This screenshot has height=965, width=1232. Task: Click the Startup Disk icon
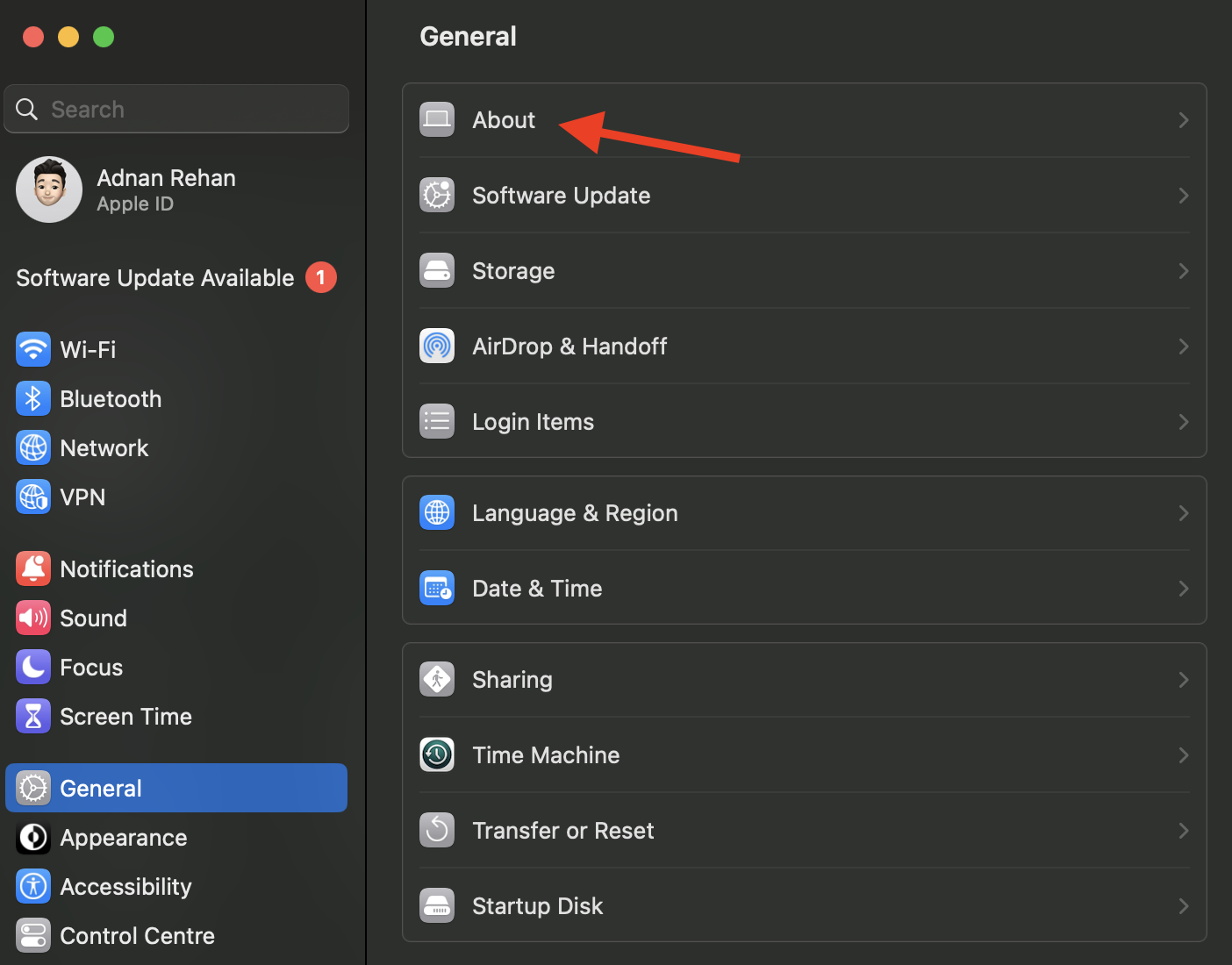click(437, 906)
